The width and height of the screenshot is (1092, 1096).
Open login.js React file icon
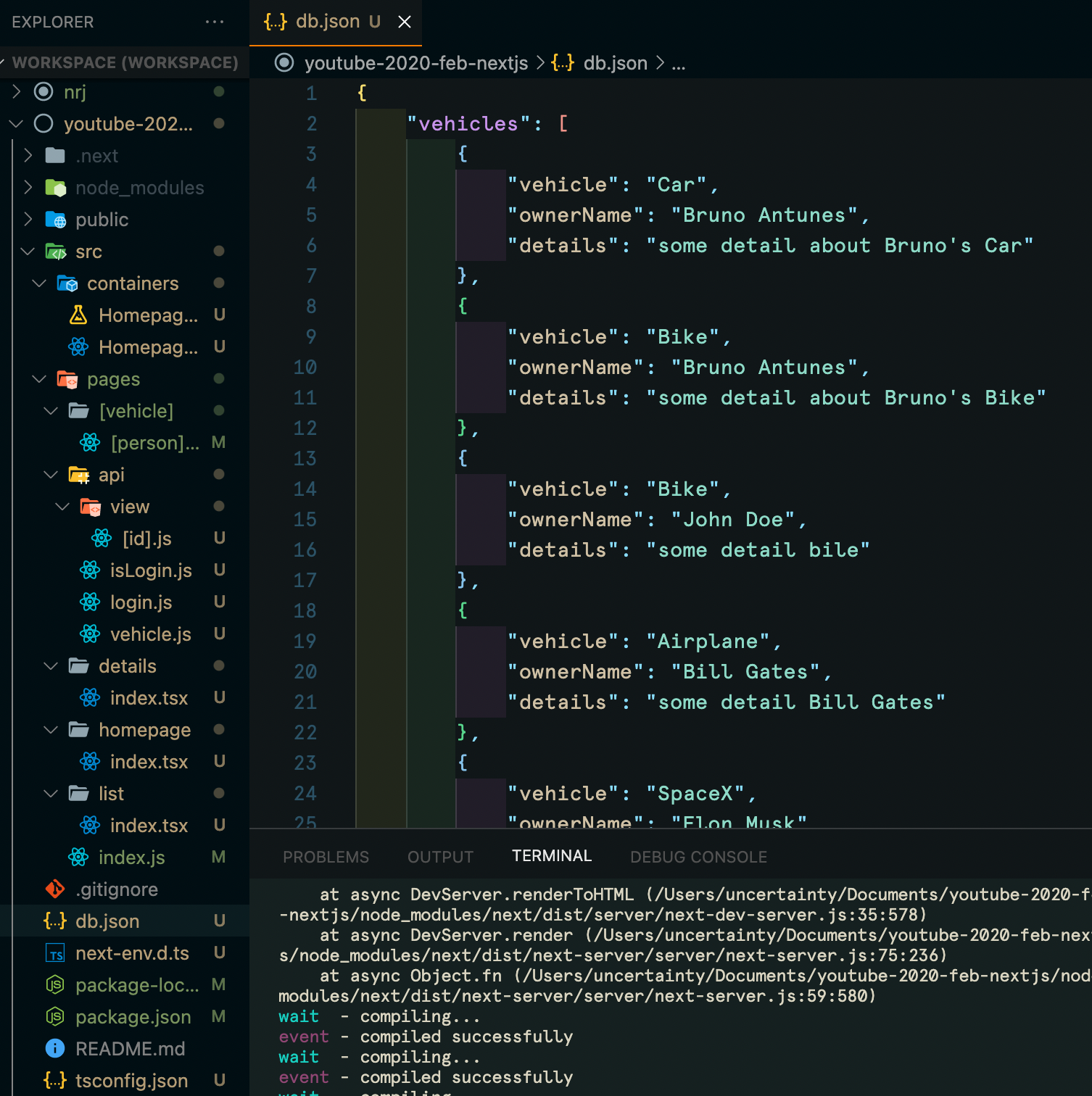[x=90, y=602]
